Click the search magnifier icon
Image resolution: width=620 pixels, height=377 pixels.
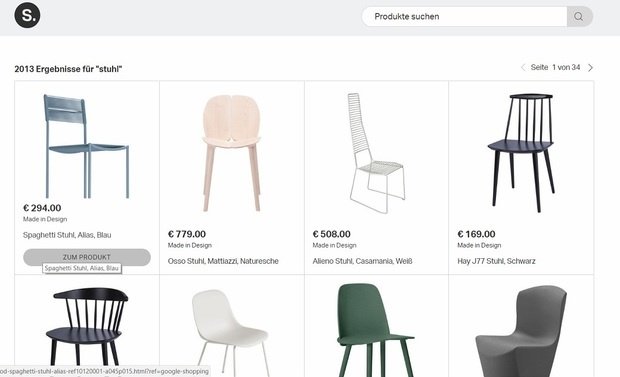pyautogui.click(x=579, y=17)
